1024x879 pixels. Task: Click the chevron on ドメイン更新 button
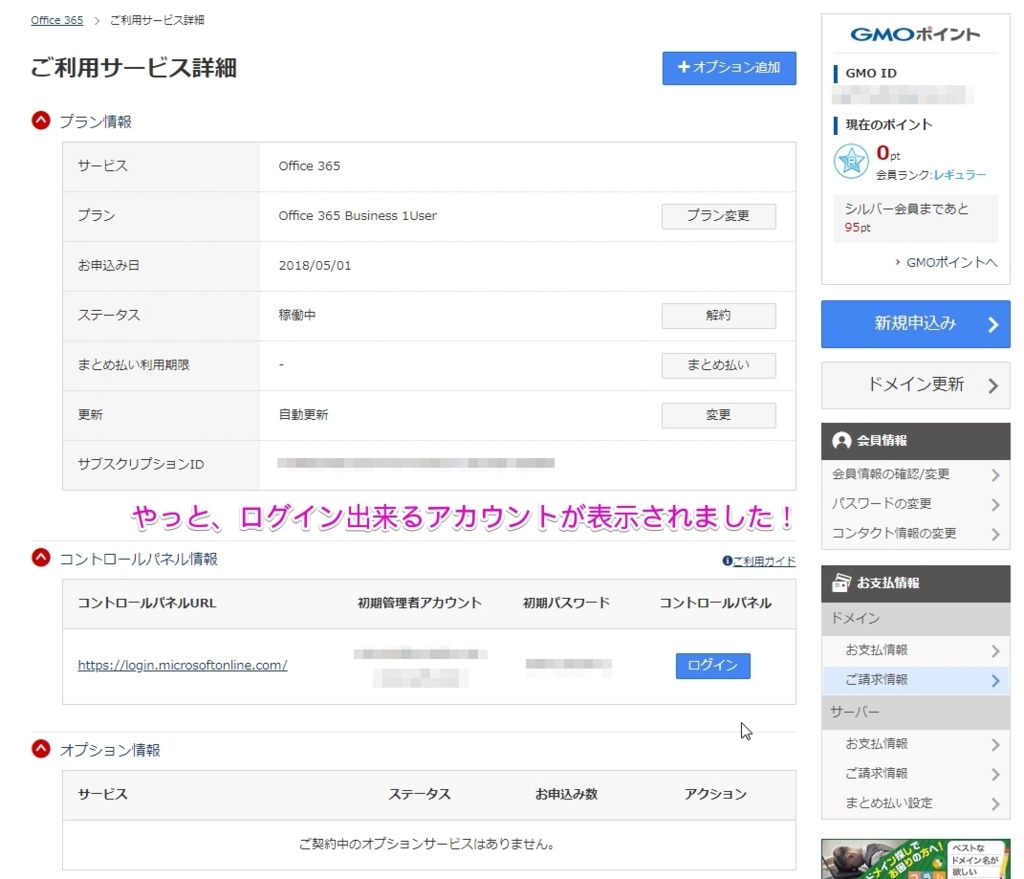(x=993, y=386)
